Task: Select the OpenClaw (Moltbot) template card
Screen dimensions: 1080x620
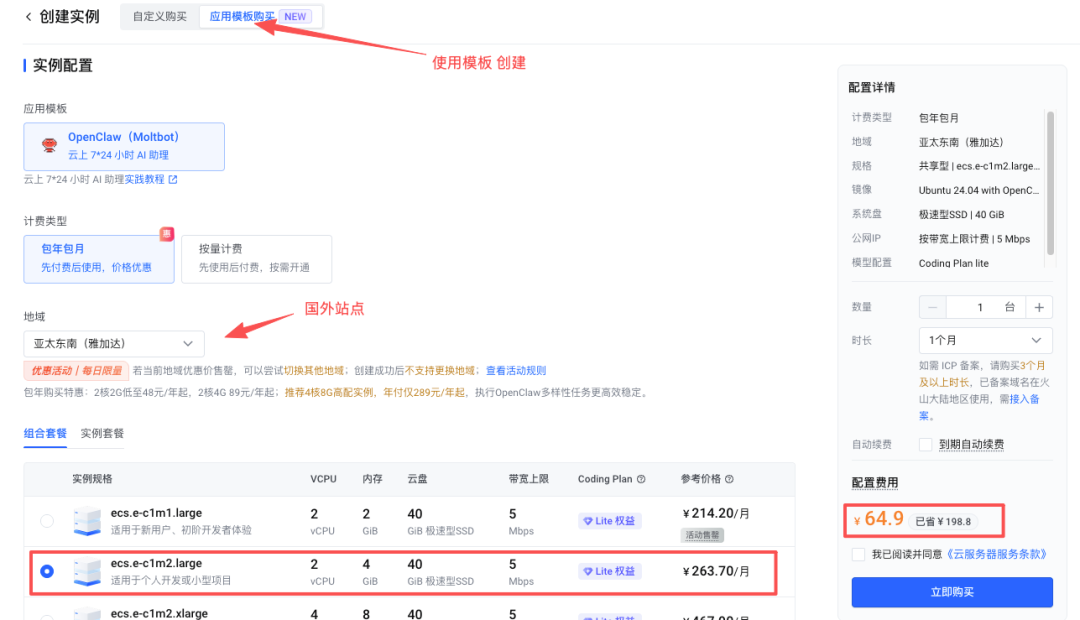Action: point(124,146)
